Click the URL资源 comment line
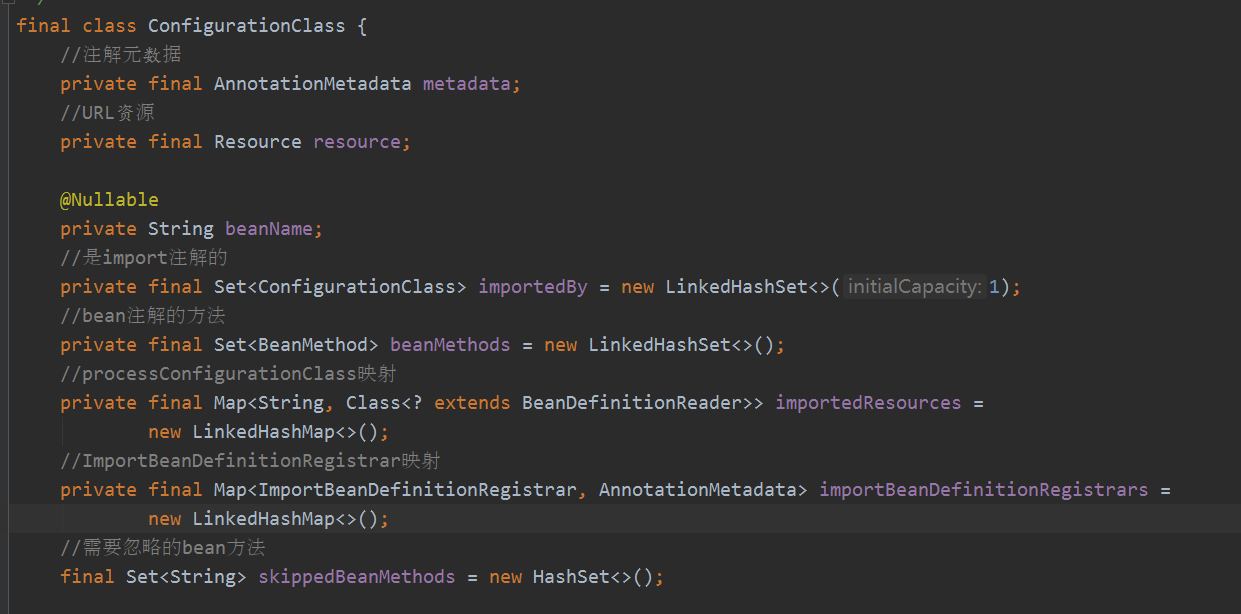The height and width of the screenshot is (614, 1241). click(108, 112)
